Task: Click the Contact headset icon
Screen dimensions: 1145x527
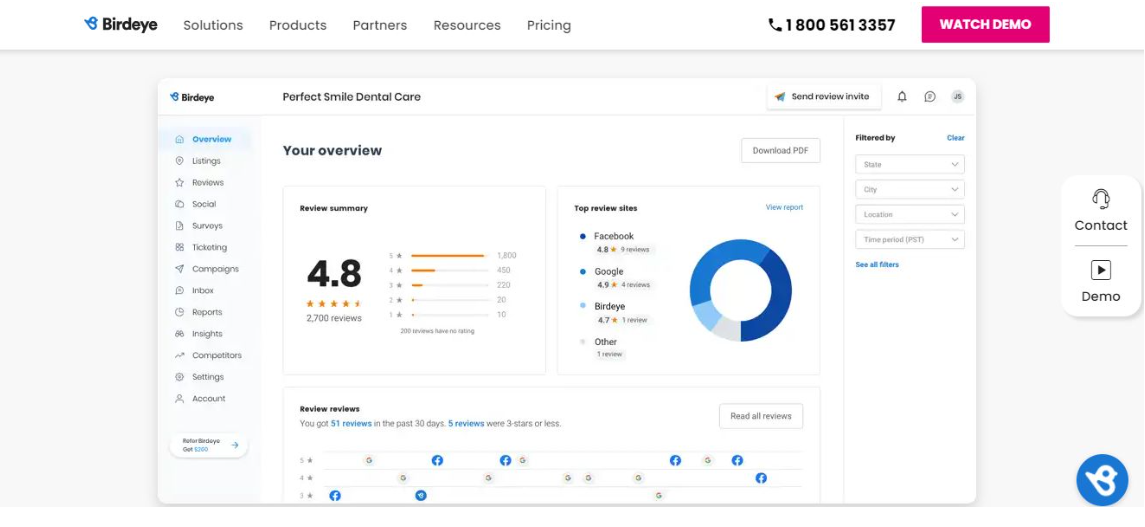Action: click(1101, 199)
